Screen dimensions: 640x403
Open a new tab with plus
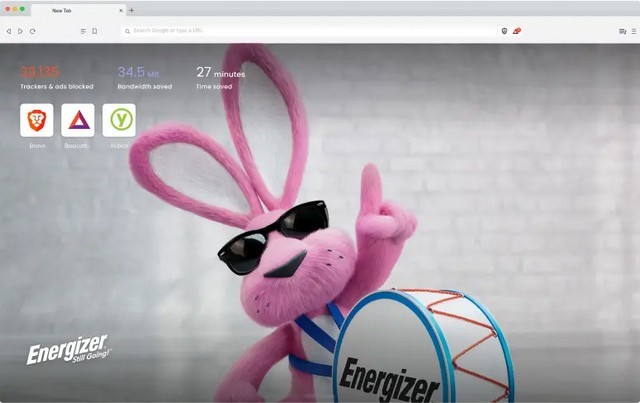tap(131, 11)
